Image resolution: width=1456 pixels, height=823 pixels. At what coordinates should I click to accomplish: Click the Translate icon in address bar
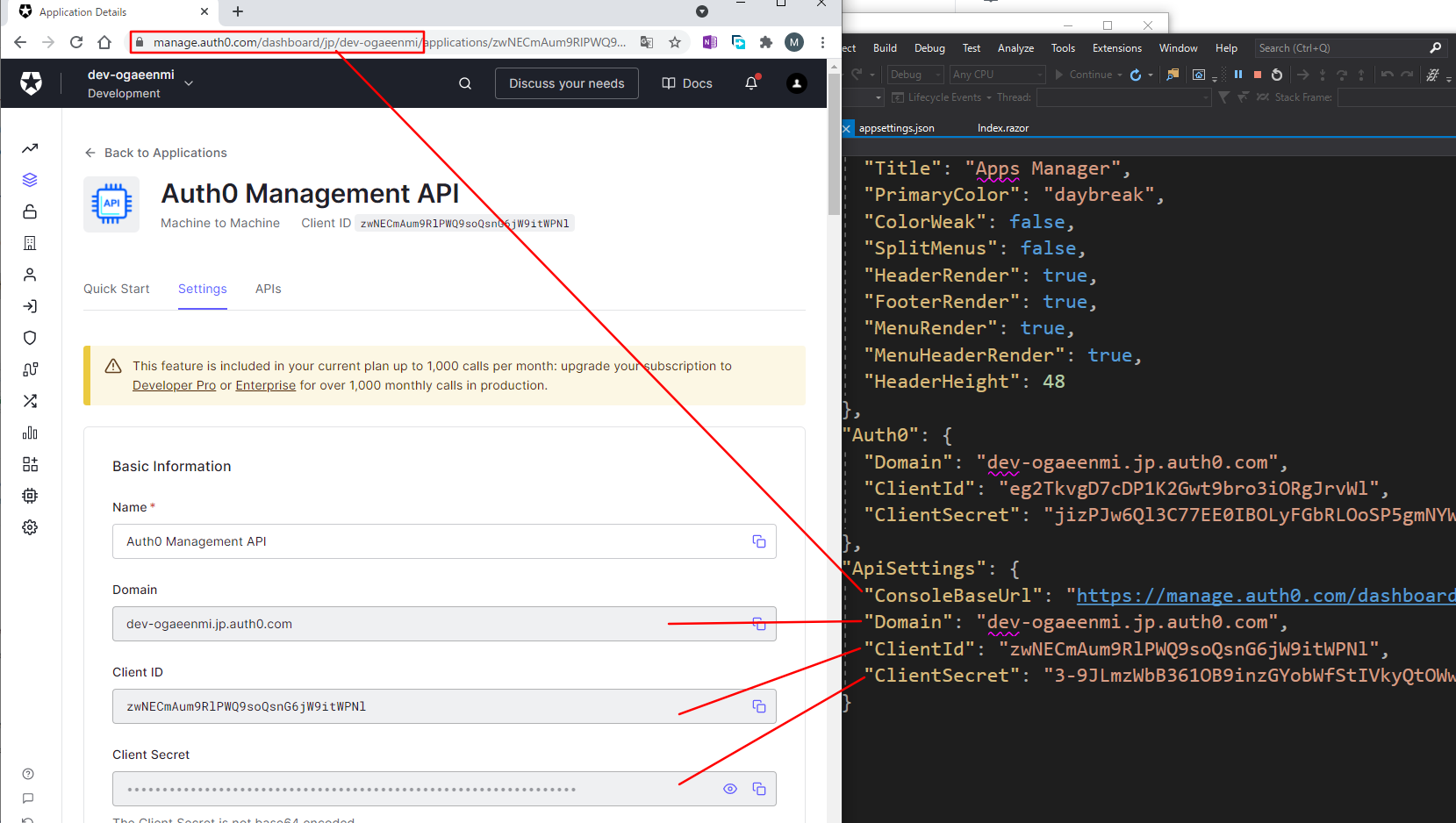click(x=647, y=42)
